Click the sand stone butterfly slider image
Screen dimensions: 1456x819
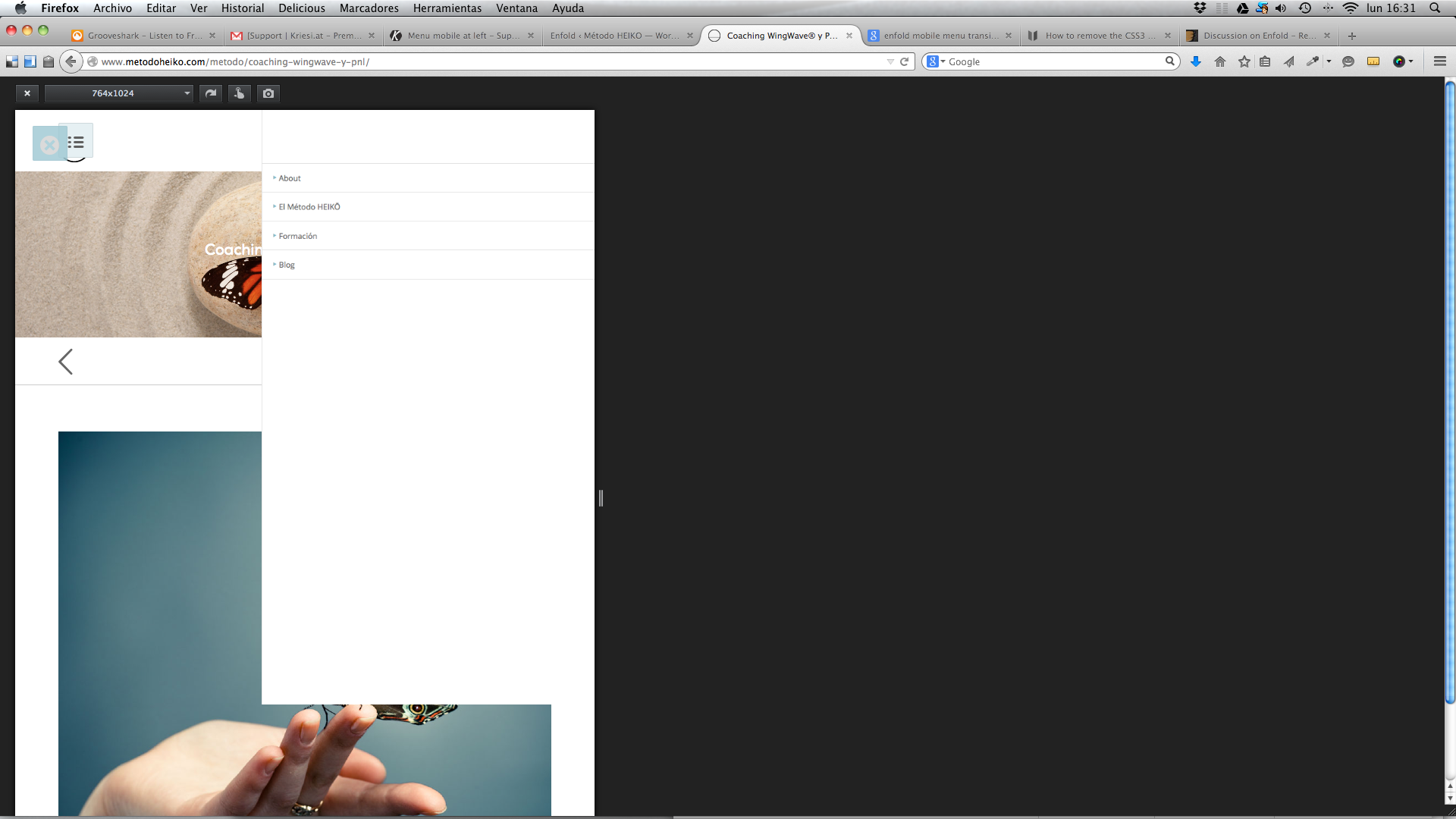pos(138,254)
